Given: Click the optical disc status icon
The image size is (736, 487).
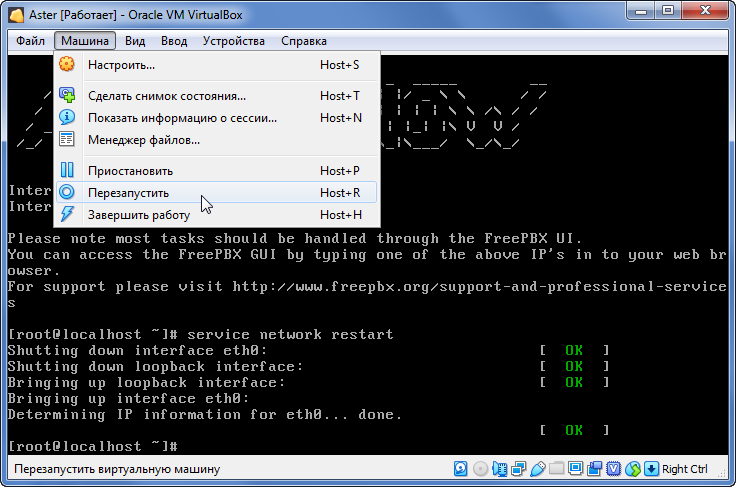Looking at the screenshot, I should tap(480, 469).
